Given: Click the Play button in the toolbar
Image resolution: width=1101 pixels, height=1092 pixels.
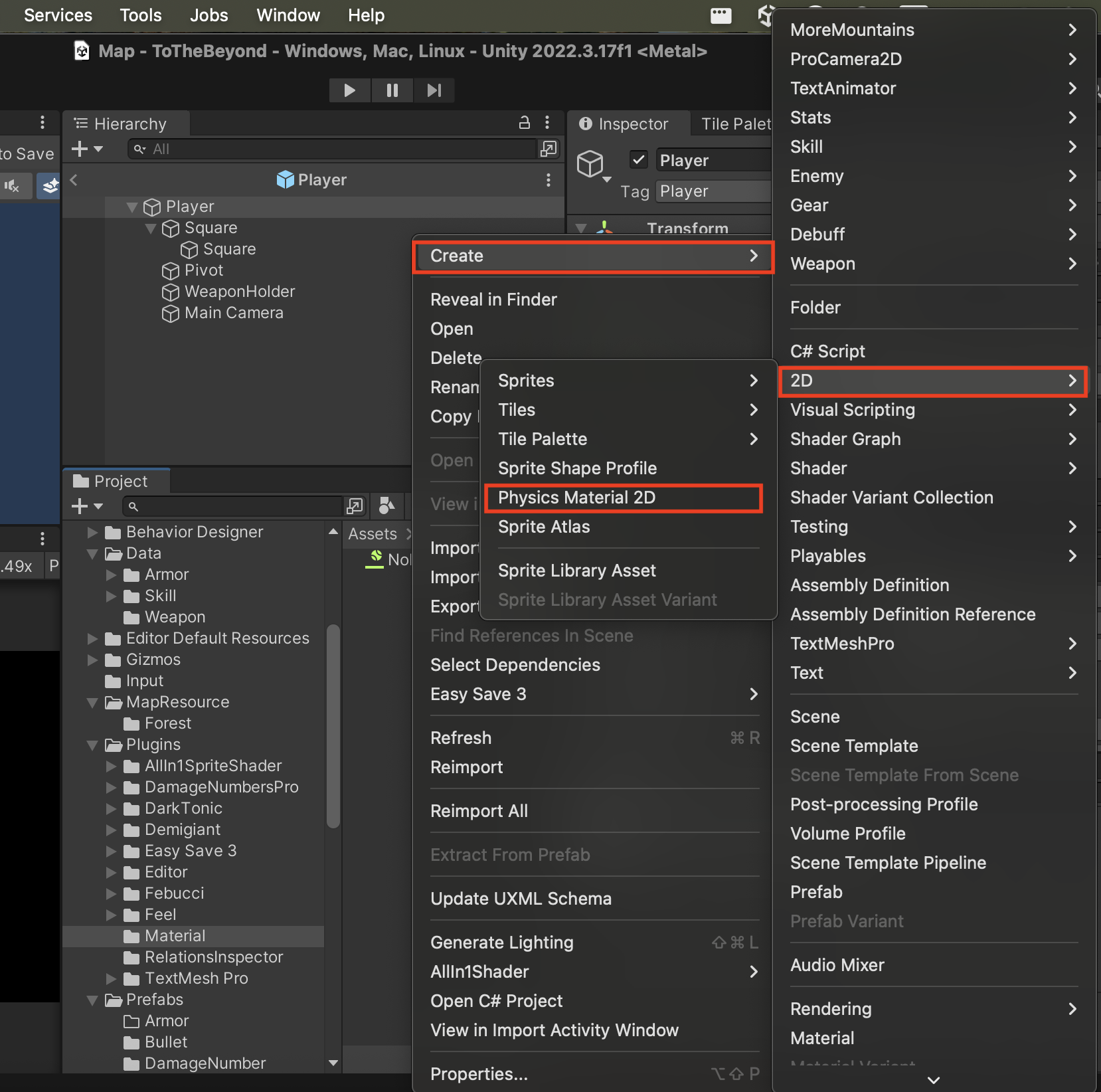Looking at the screenshot, I should pos(349,90).
